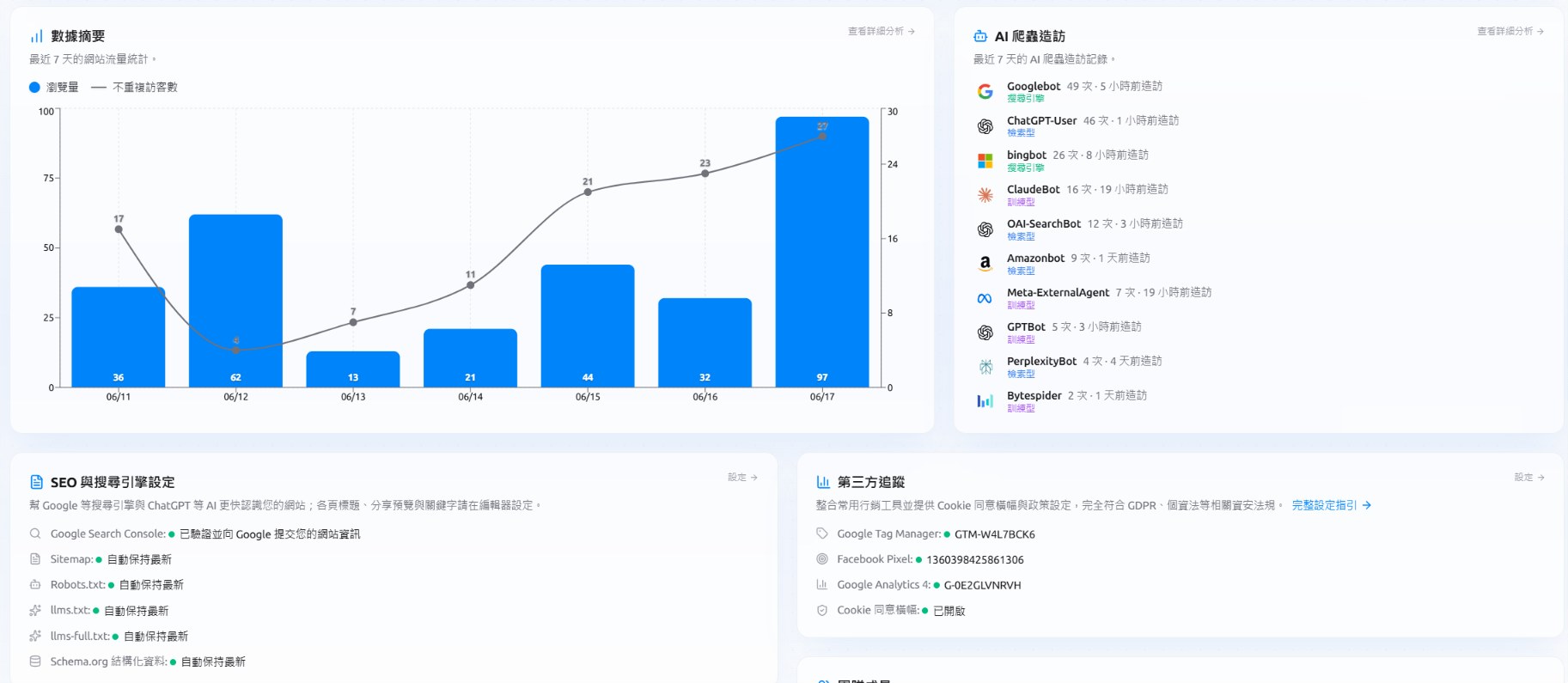Viewport: 1568px width, 683px height.
Task: Click the Facebook Pixel ID 1360398425861306
Action: click(x=975, y=560)
